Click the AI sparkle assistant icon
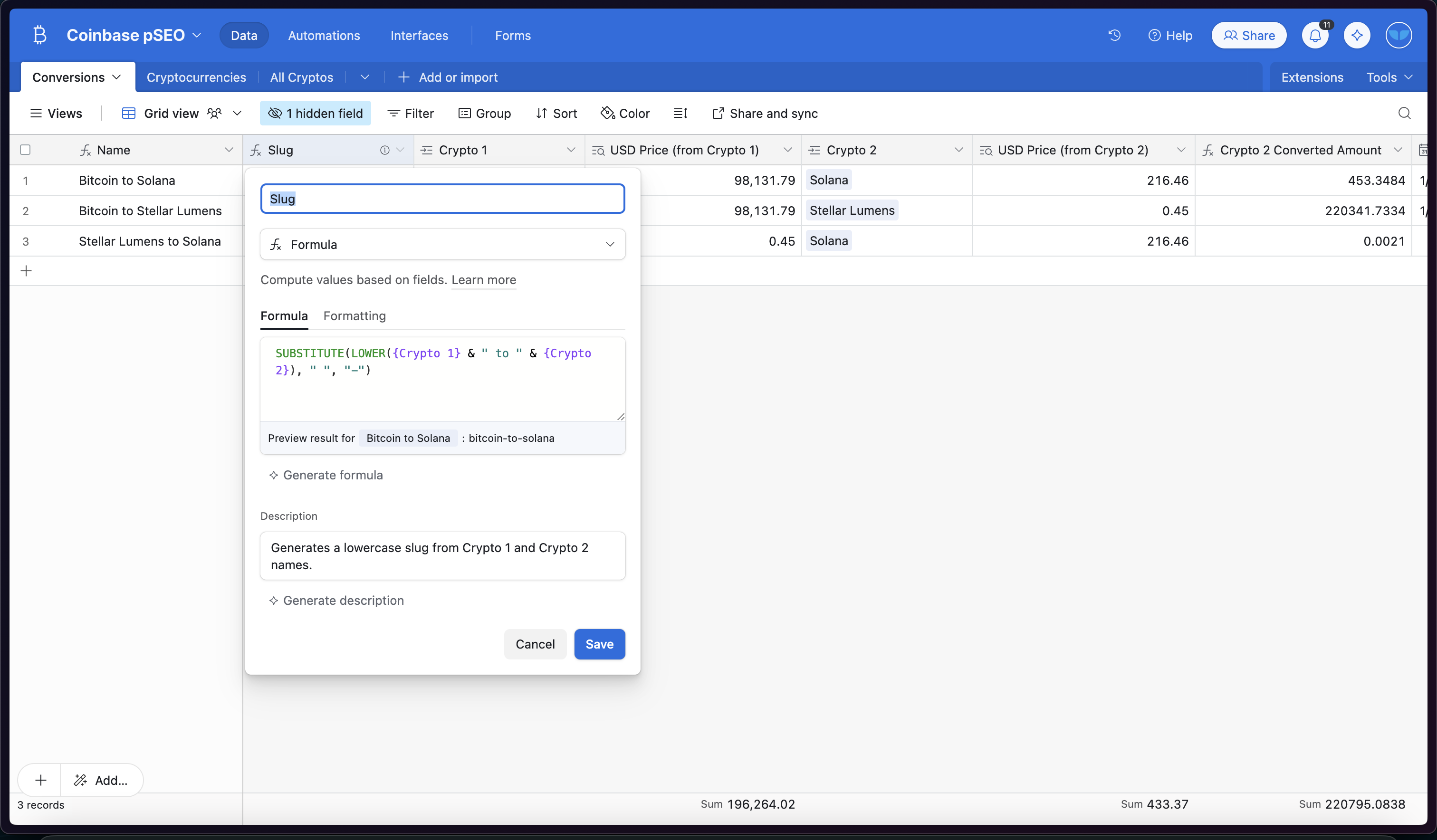Image resolution: width=1437 pixels, height=840 pixels. click(1357, 35)
